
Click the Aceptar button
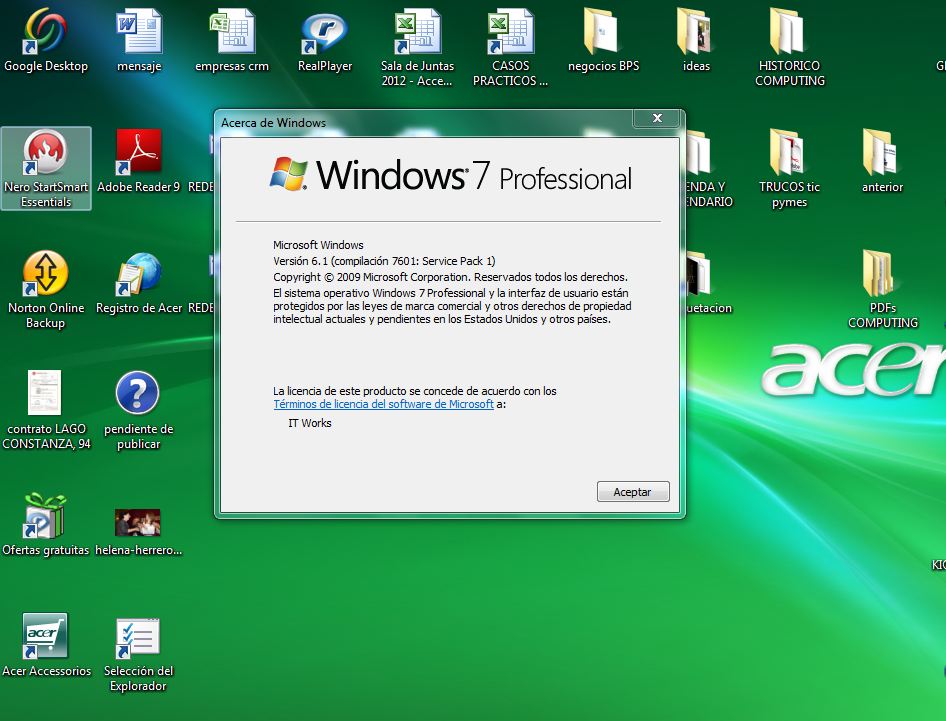632,491
